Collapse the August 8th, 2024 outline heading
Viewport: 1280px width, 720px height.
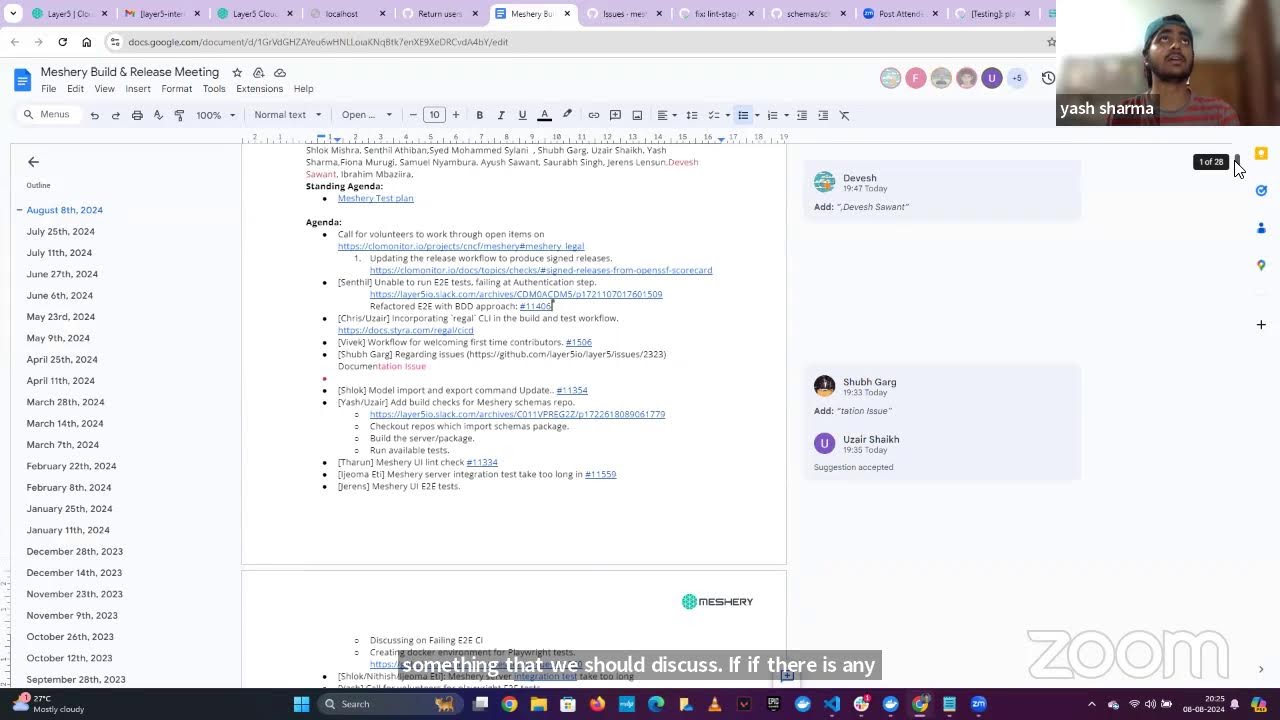(x=19, y=210)
